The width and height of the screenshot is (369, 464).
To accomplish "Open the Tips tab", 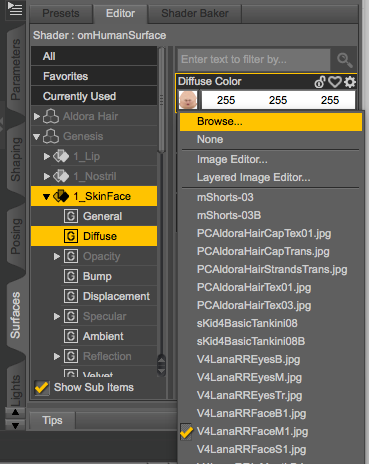I will pyautogui.click(x=52, y=420).
